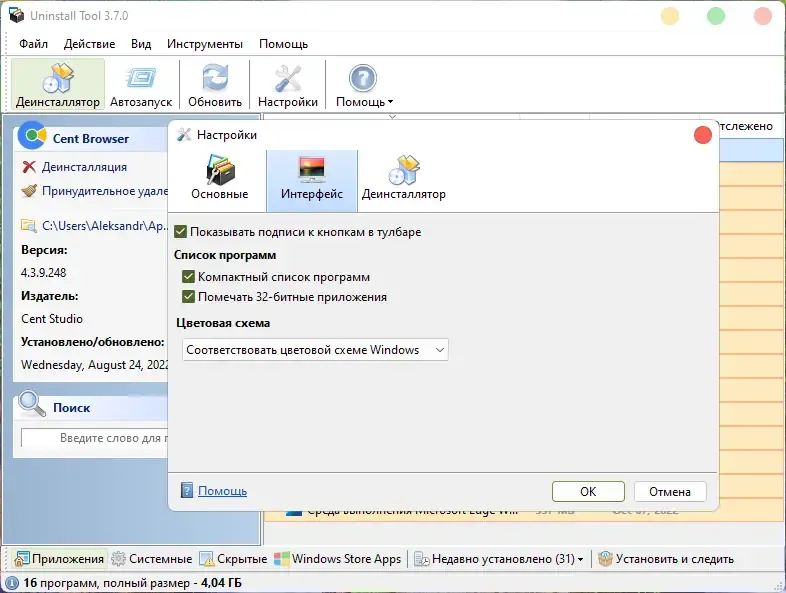The height and width of the screenshot is (593, 786).
Task: Expand the Помощь toolbar dropdown arrow
Action: [390, 102]
